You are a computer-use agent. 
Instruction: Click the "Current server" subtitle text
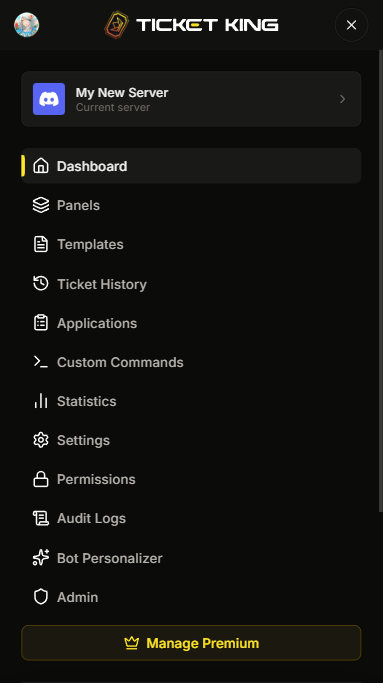(113, 107)
